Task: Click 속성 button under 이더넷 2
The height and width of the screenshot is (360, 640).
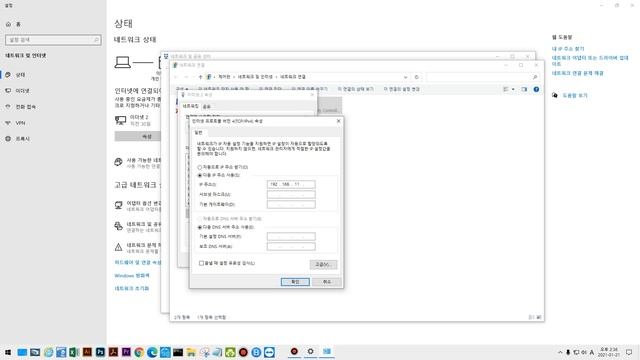Action: (138, 136)
